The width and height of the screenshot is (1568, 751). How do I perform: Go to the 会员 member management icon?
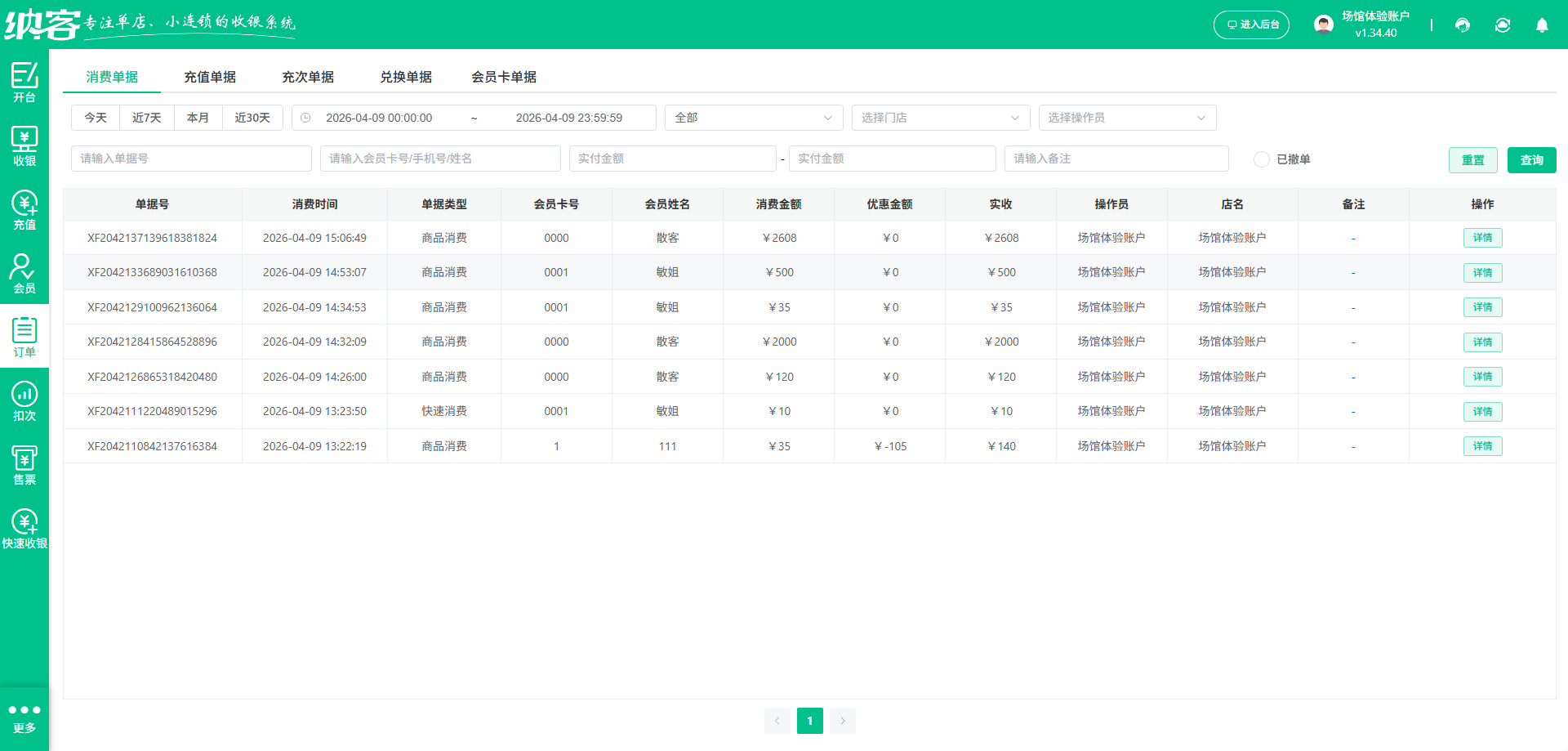click(24, 272)
